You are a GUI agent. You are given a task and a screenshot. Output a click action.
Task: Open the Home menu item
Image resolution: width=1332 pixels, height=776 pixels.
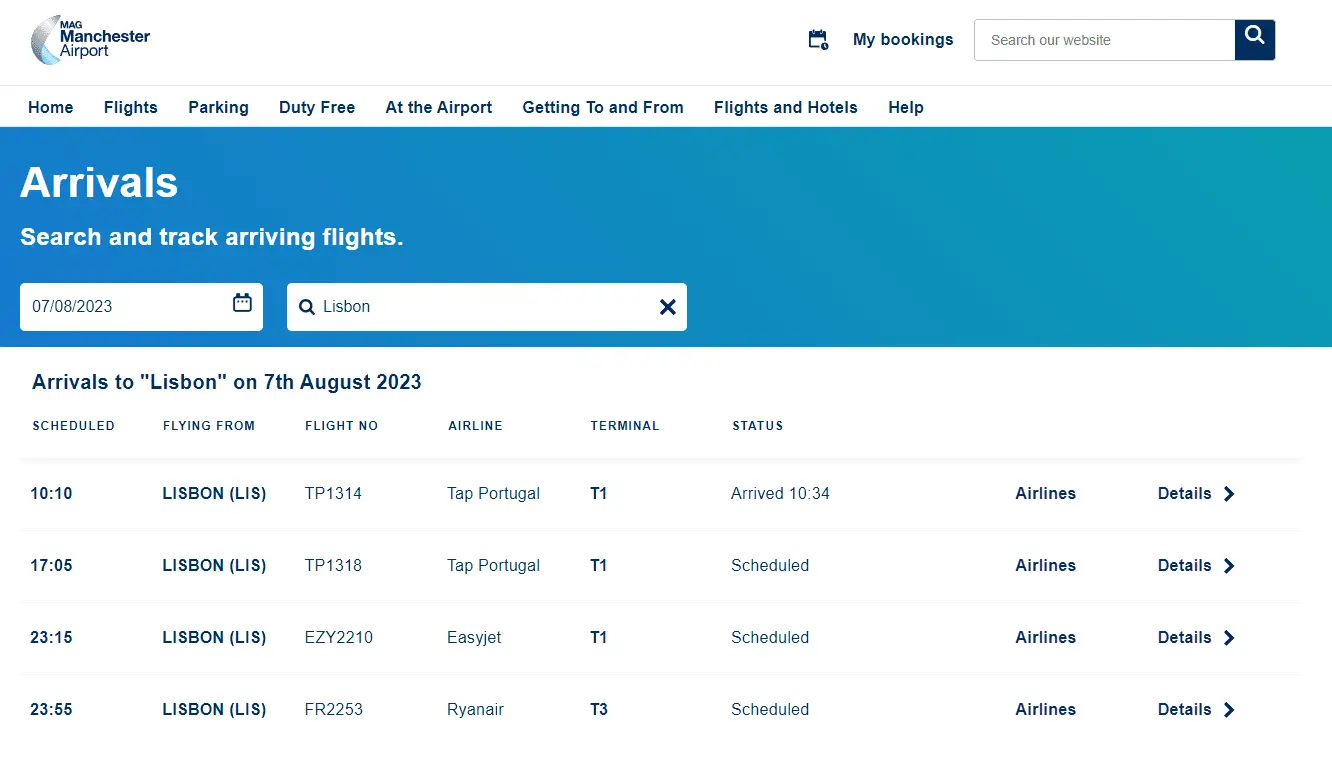(51, 107)
